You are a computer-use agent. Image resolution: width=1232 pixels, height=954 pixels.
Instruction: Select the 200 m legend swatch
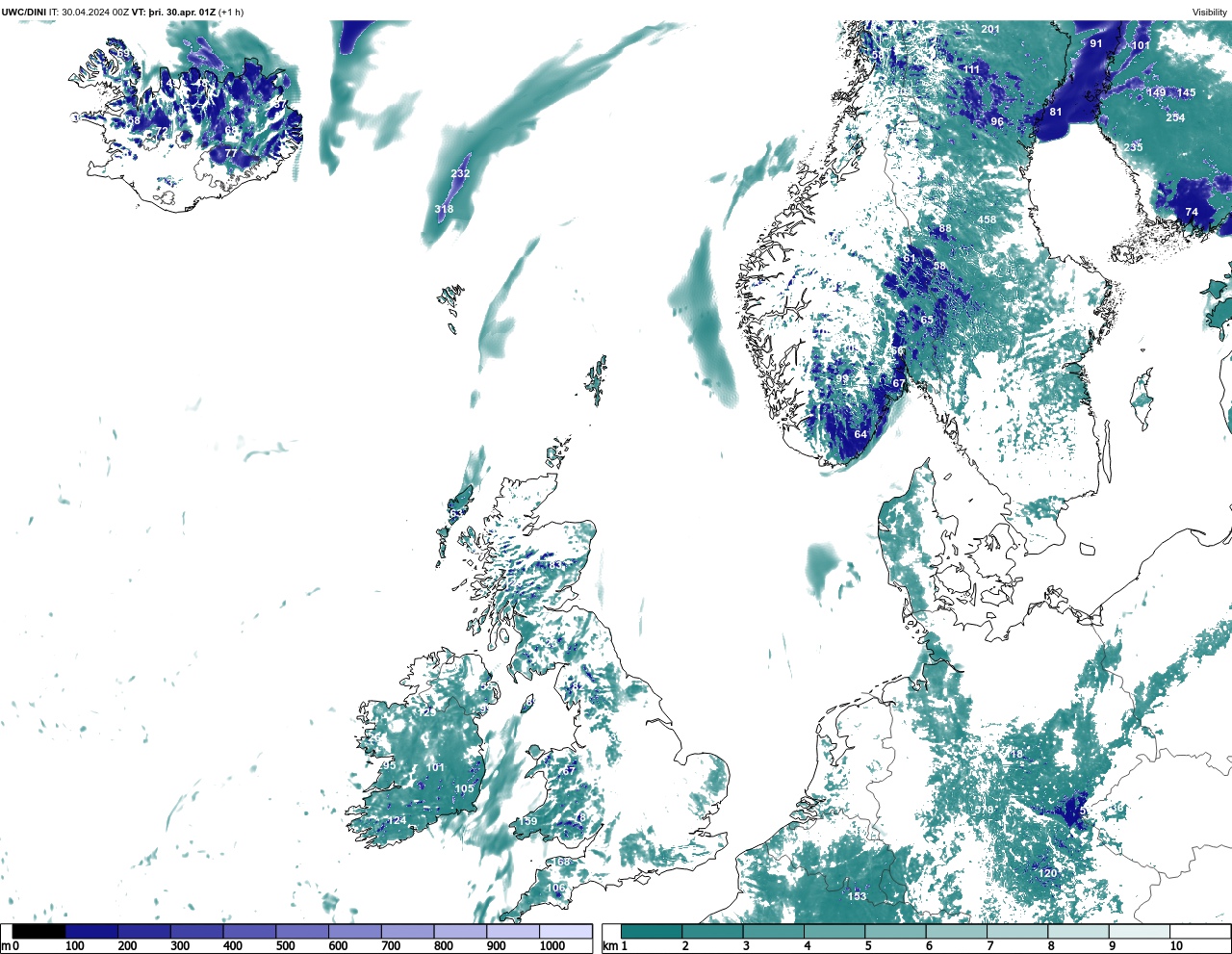click(x=144, y=931)
